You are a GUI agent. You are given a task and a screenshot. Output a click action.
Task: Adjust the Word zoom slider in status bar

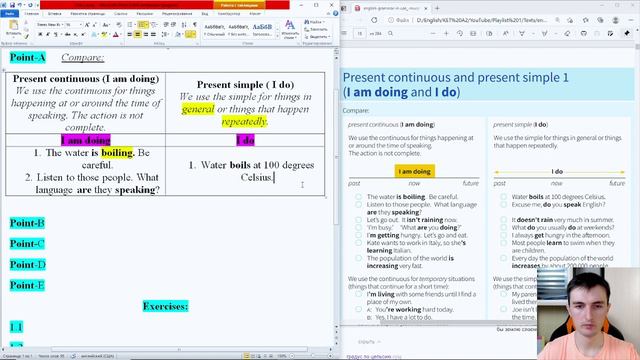[312, 356]
